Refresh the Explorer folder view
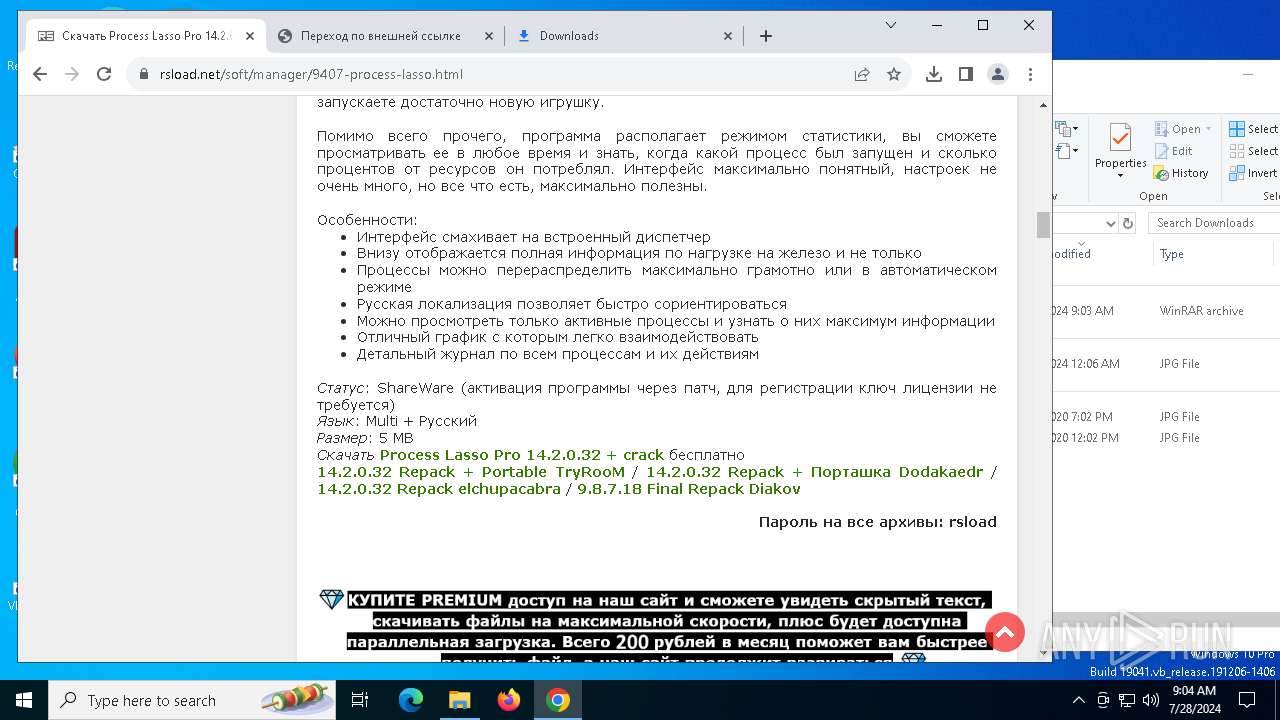The image size is (1280, 720). (1128, 223)
